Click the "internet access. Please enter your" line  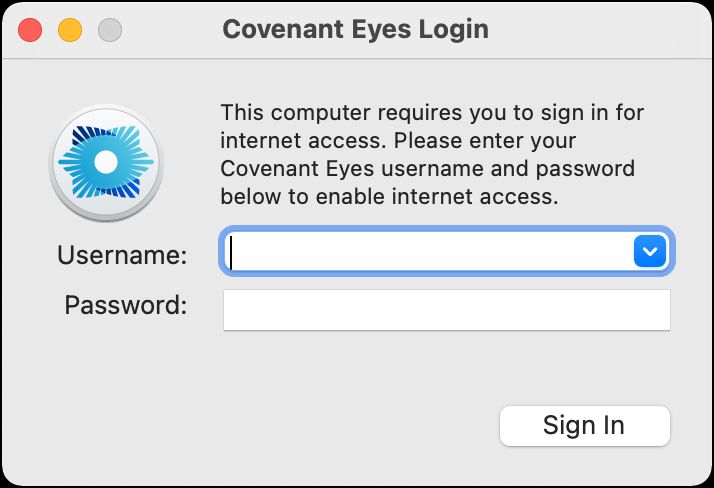click(x=398, y=141)
